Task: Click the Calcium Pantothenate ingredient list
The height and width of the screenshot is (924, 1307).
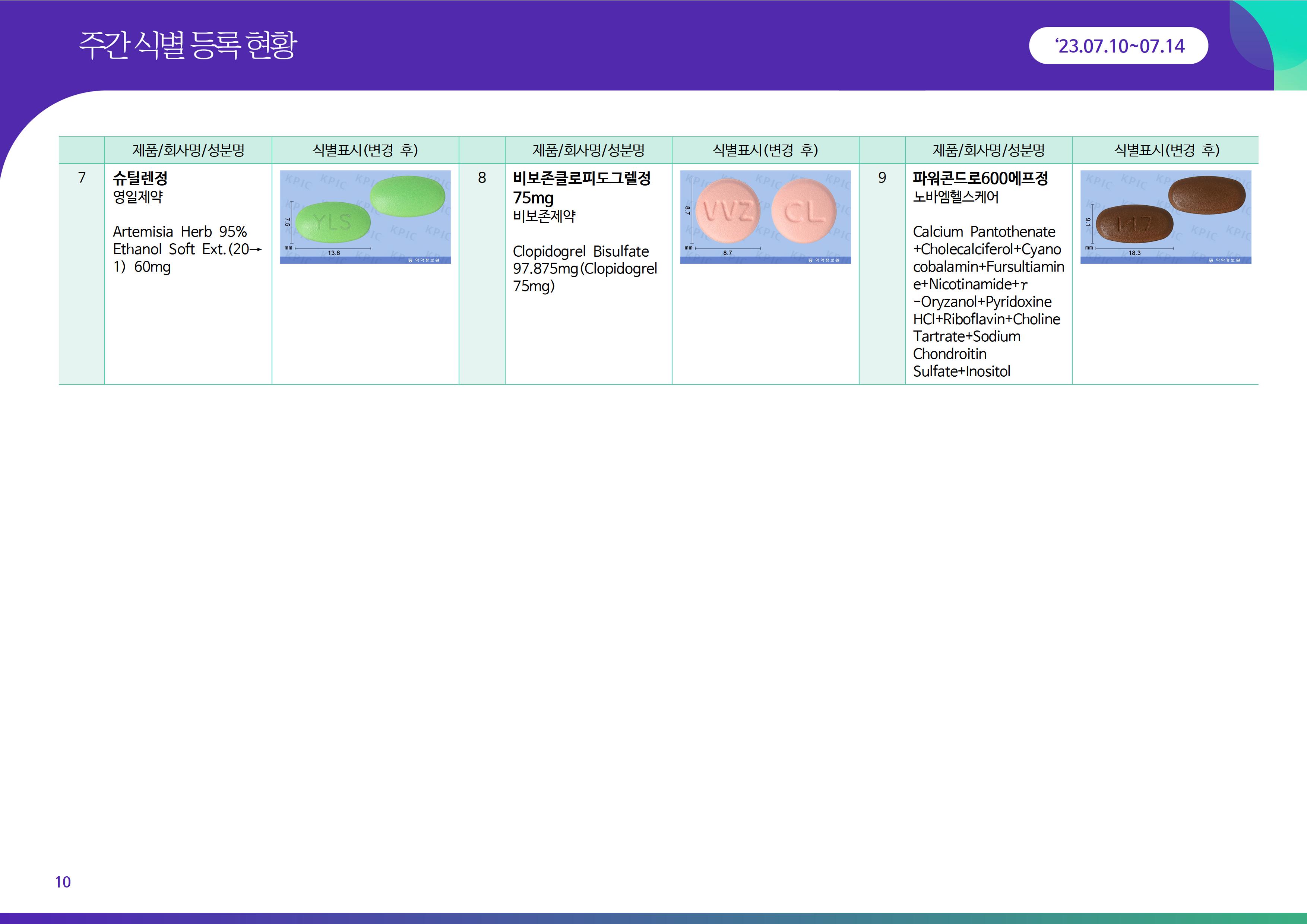Action: coord(988,301)
